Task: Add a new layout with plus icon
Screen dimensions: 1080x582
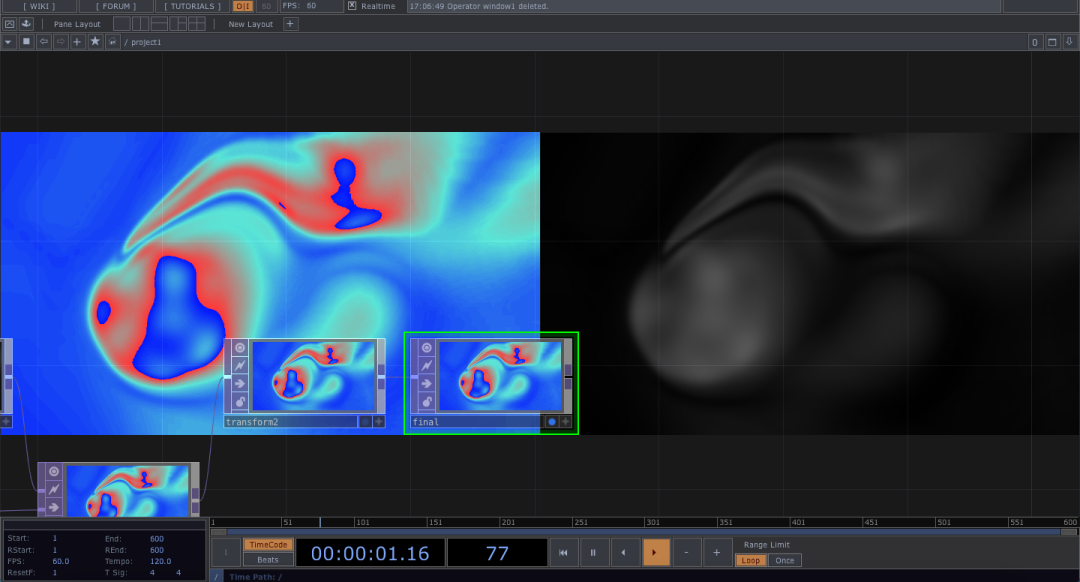Action: click(290, 24)
